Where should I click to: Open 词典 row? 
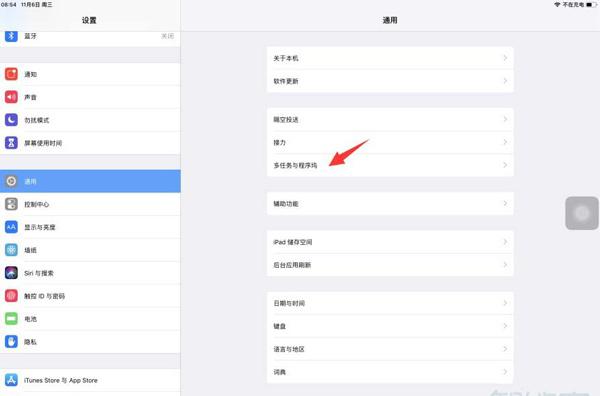tap(390, 372)
